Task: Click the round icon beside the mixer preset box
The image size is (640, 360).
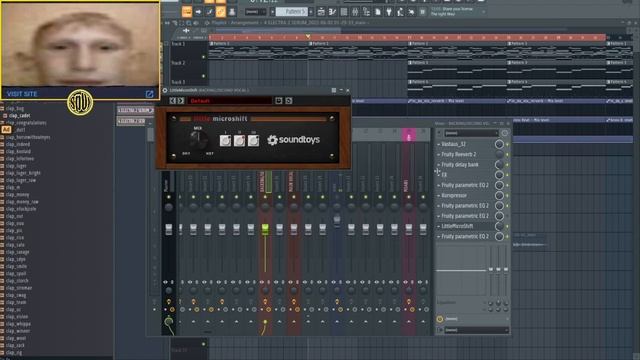Action: (x=504, y=133)
